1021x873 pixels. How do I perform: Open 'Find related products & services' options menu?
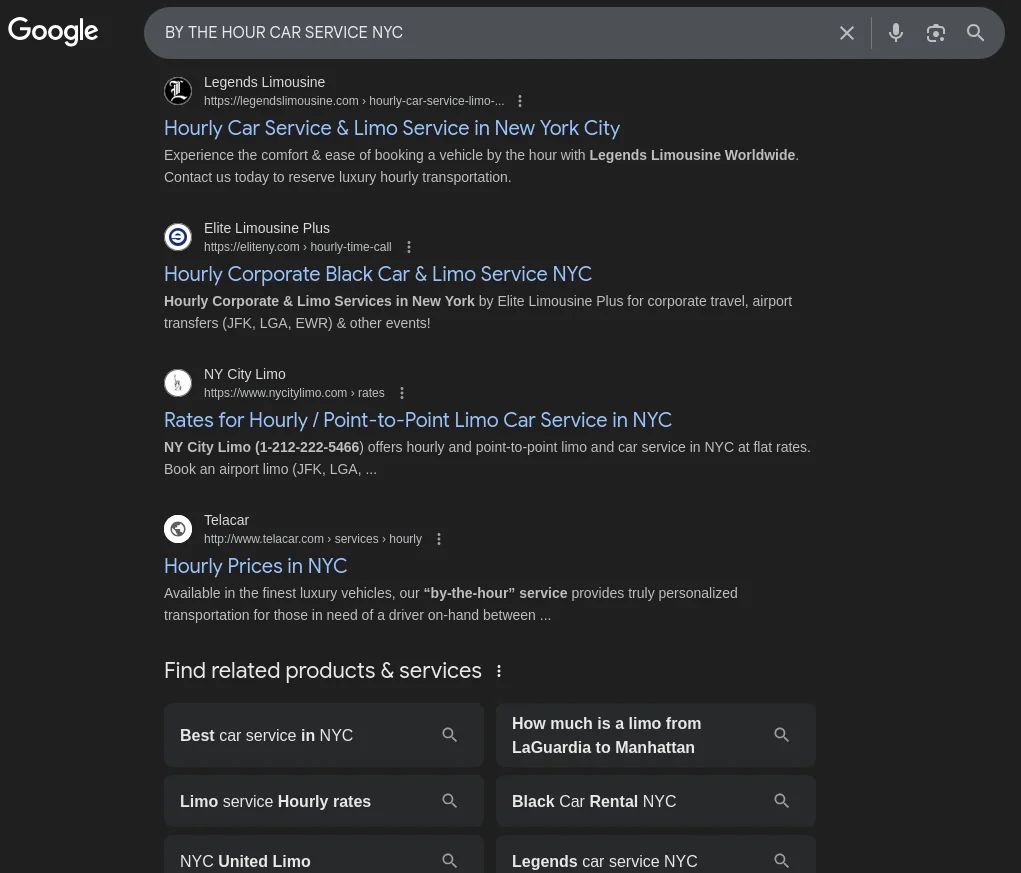[x=499, y=671]
